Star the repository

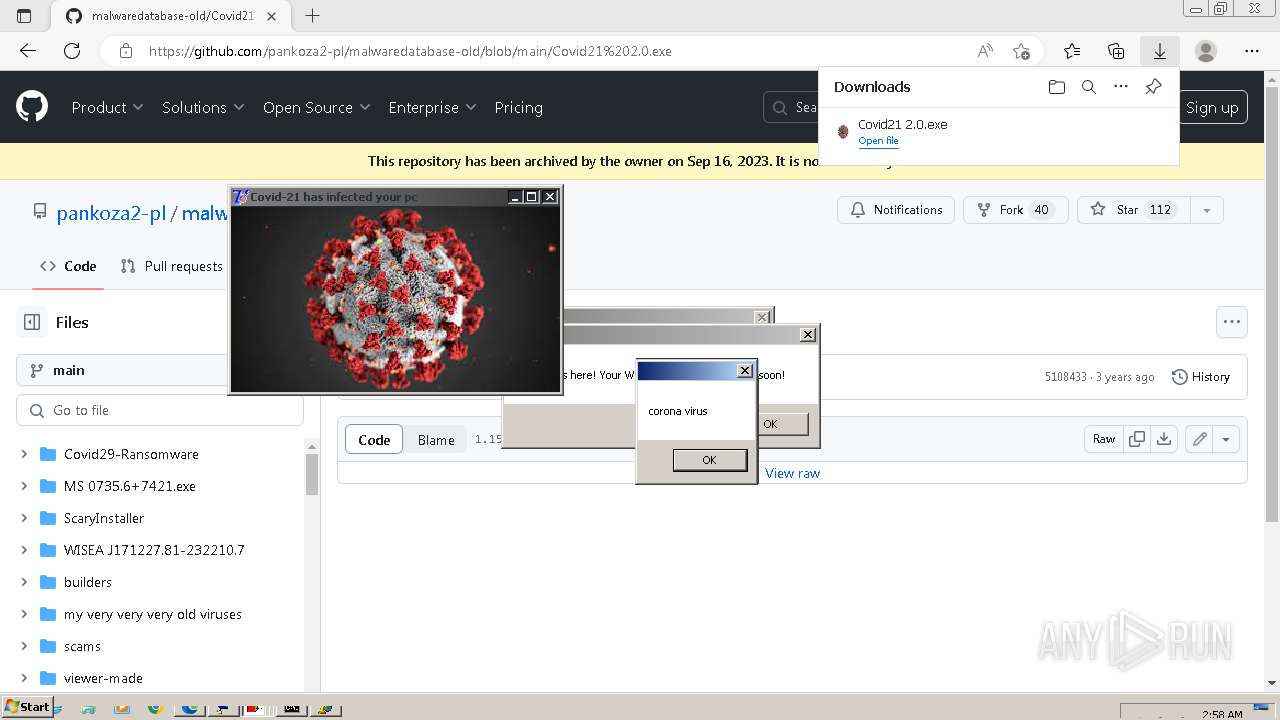pos(1133,210)
